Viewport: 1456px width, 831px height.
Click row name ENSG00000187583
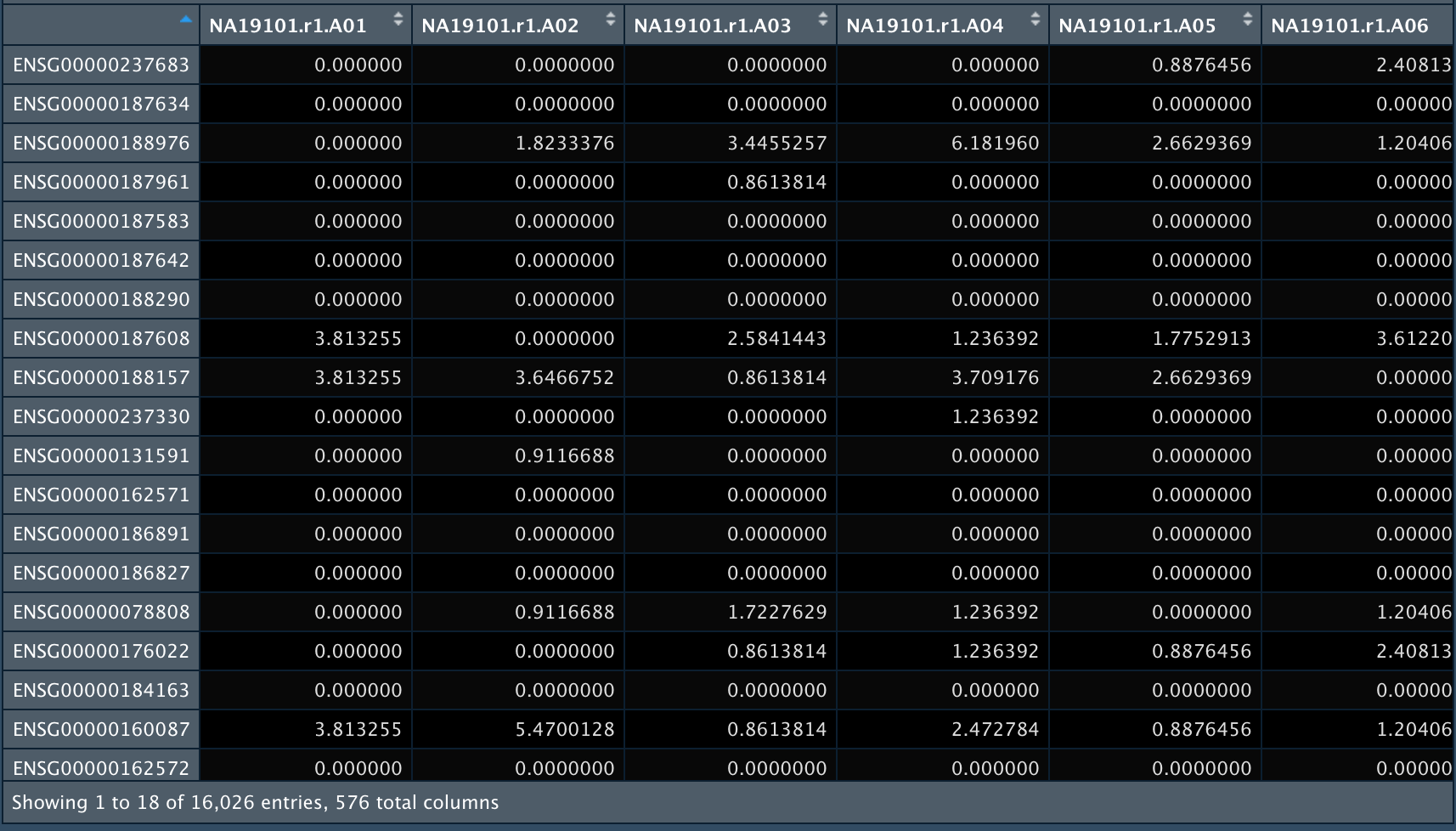[101, 221]
